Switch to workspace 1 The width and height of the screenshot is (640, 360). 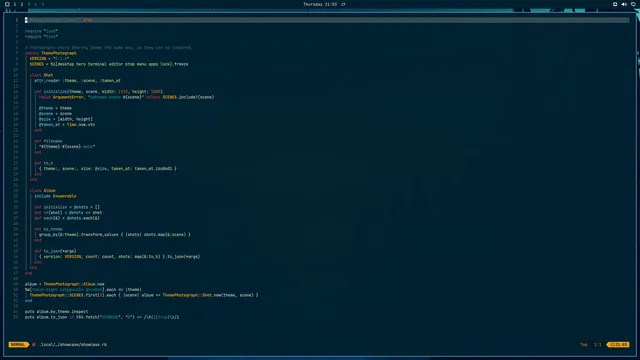[x=15, y=4]
